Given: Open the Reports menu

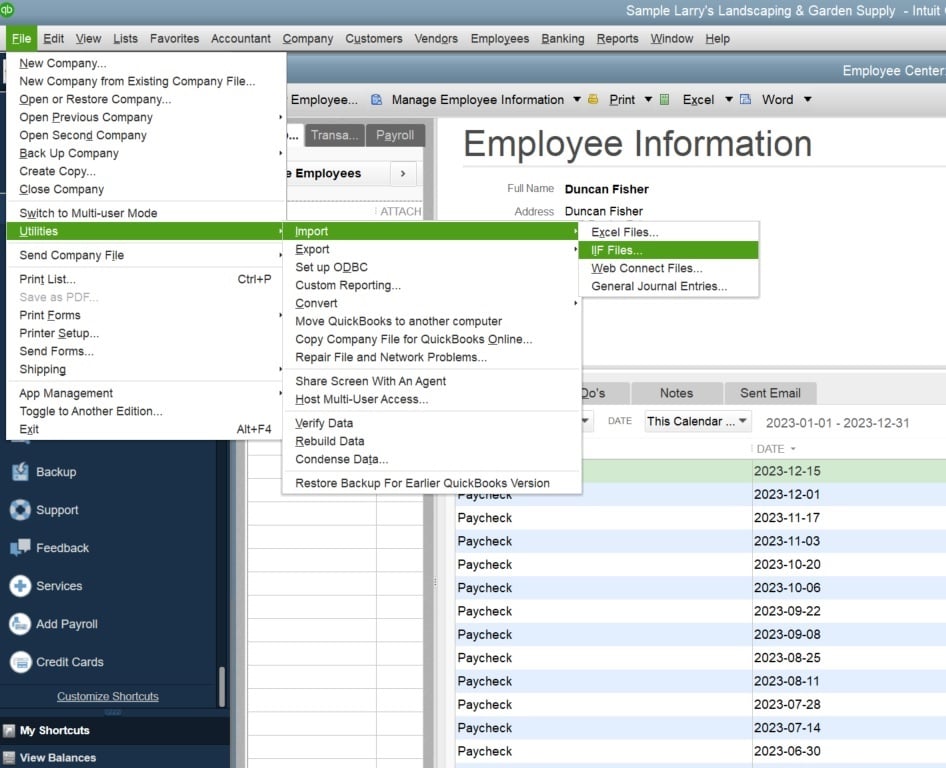Looking at the screenshot, I should (617, 38).
